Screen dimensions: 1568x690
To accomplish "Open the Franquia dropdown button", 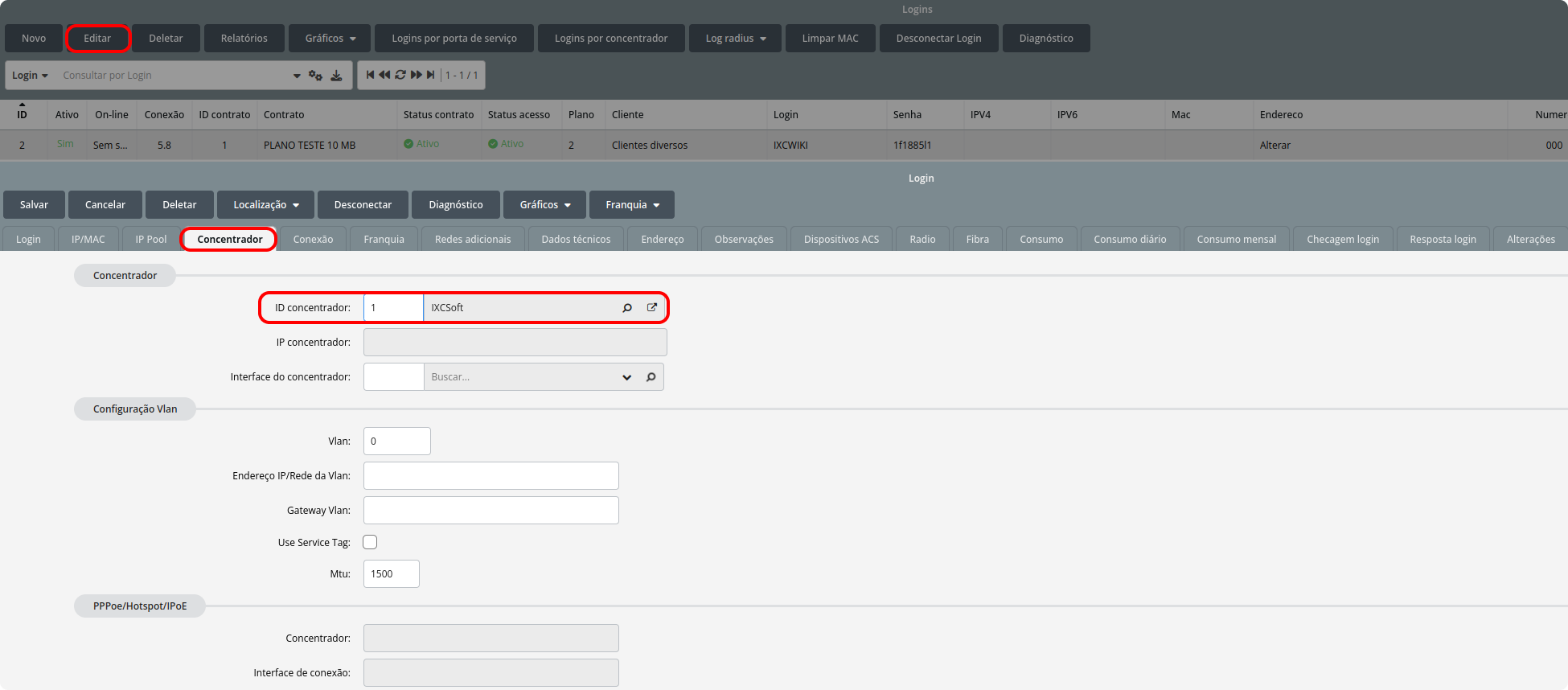I will pos(632,205).
